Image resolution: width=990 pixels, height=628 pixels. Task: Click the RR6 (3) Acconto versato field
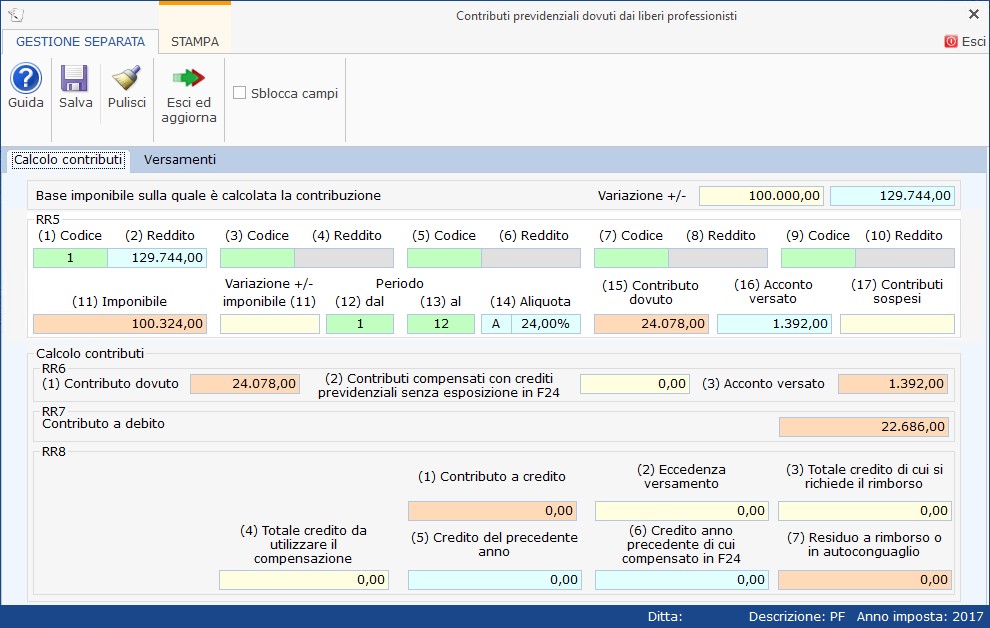pos(893,384)
